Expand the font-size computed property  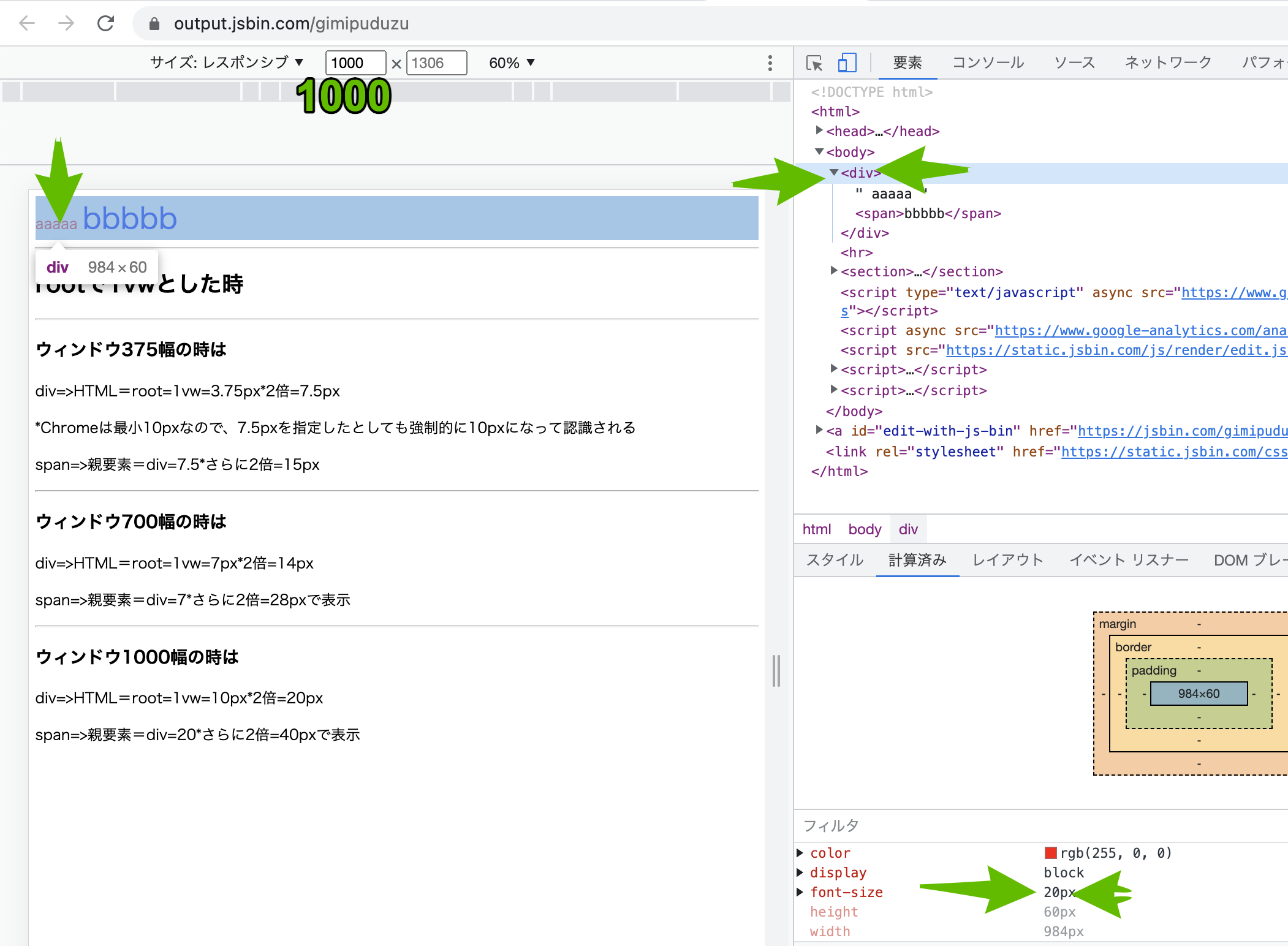[800, 892]
